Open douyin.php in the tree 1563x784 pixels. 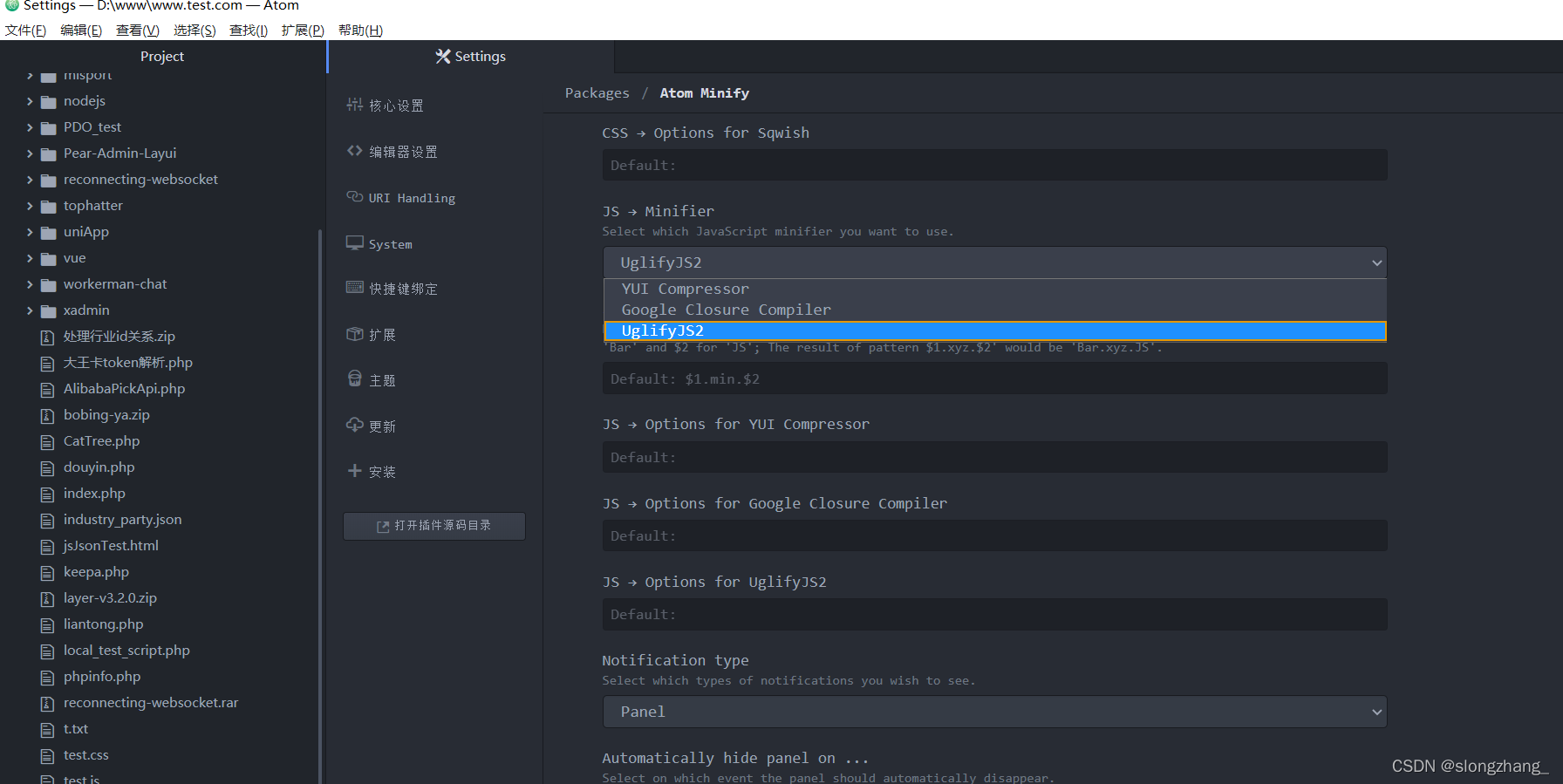tap(99, 467)
